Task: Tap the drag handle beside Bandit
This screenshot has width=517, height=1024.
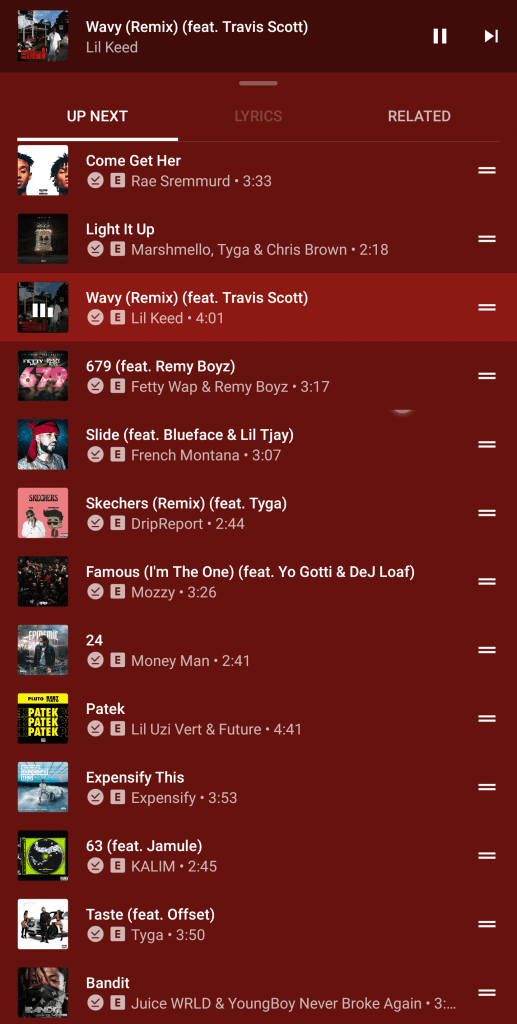Action: point(487,993)
